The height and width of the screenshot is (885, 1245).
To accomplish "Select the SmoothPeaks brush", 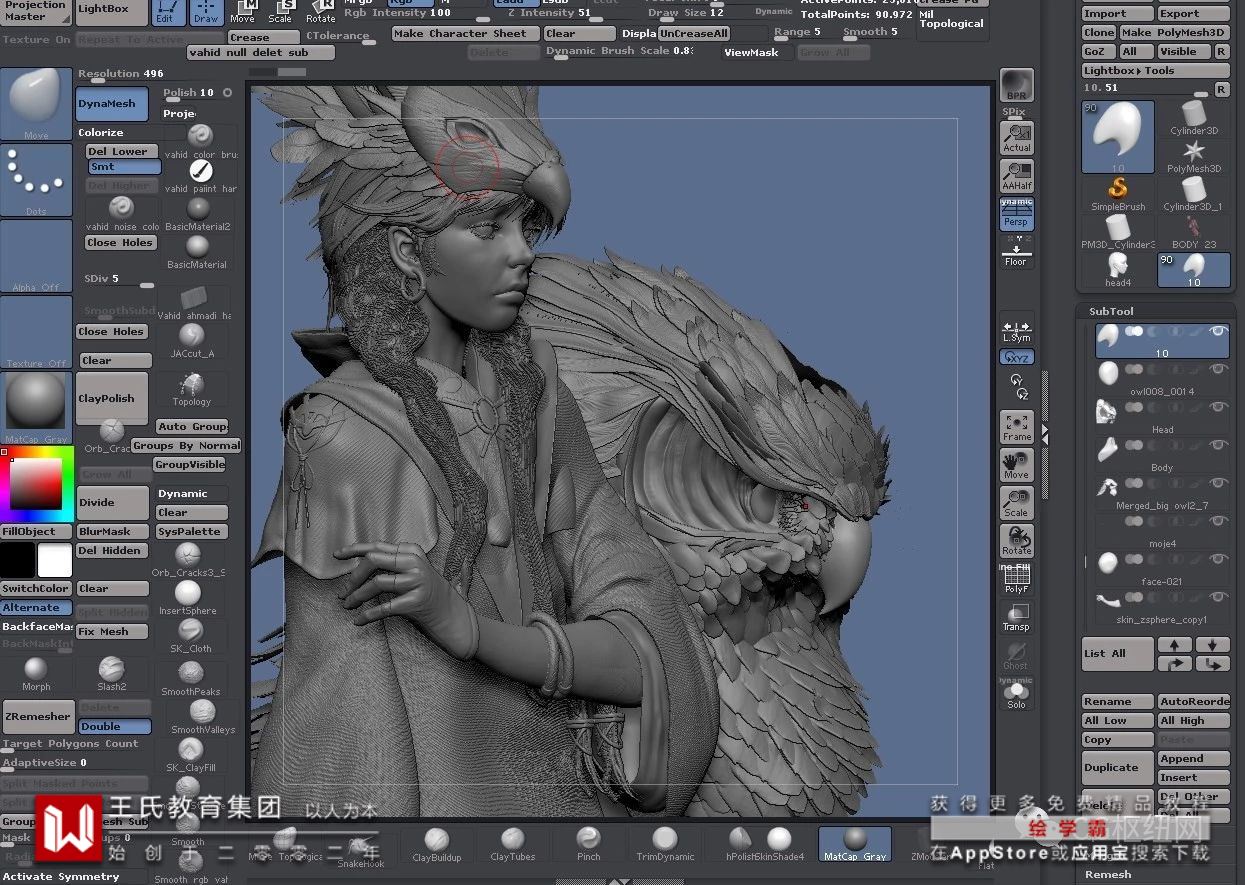I will coord(190,679).
